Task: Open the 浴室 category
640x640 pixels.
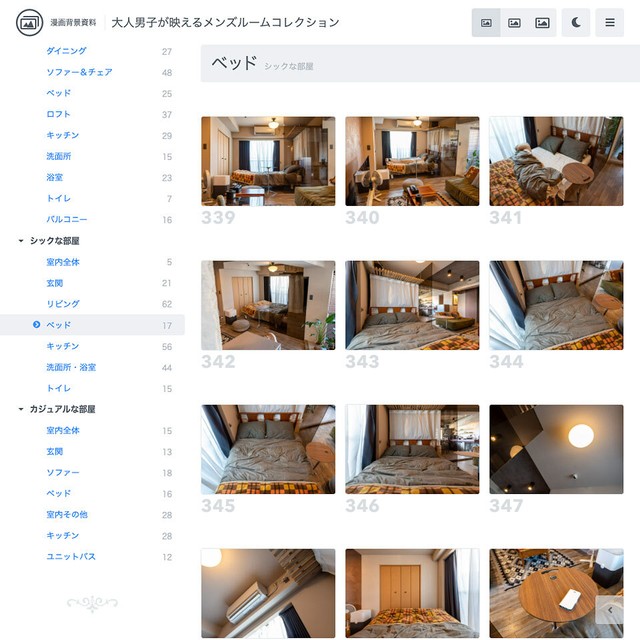Action: pos(55,178)
